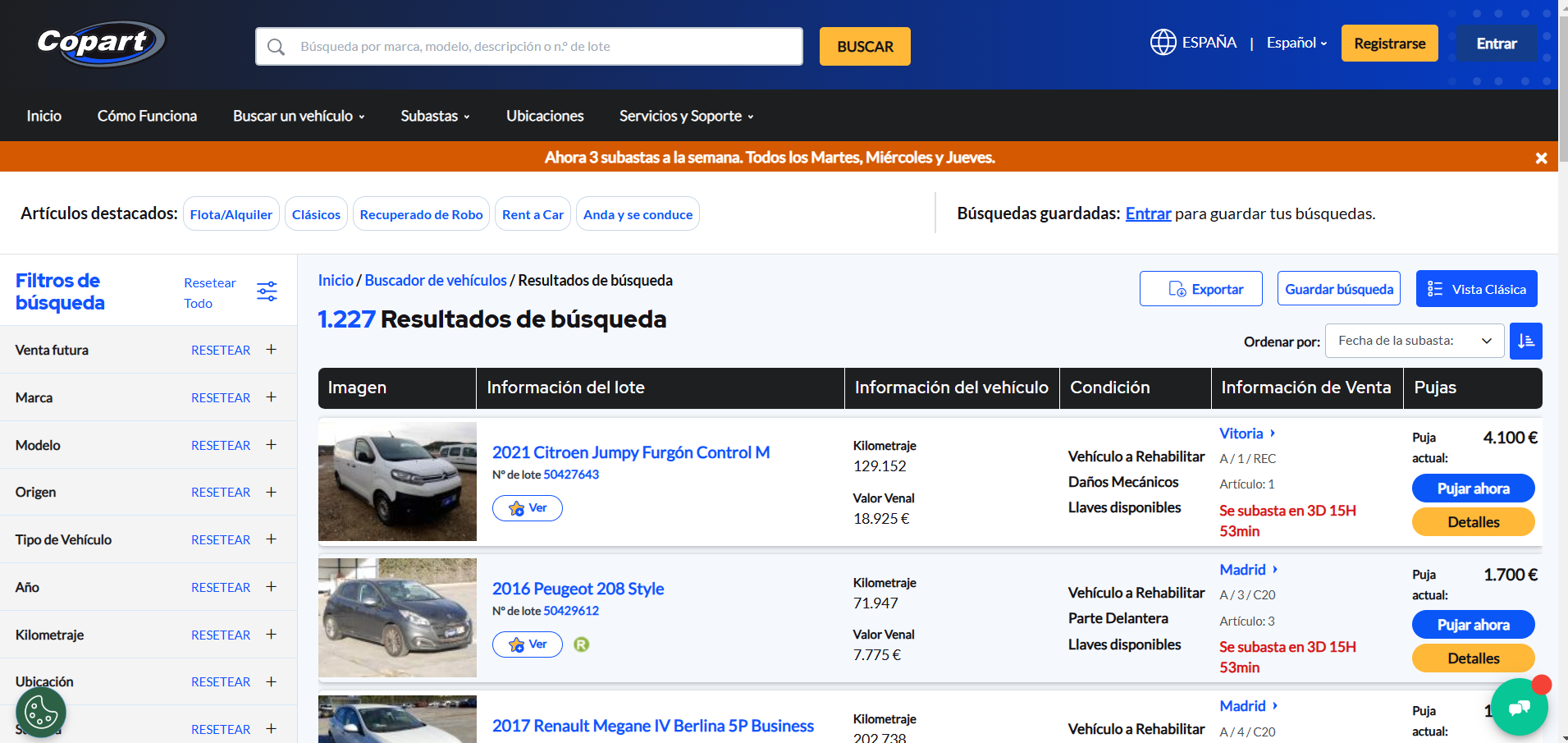The height and width of the screenshot is (743, 1568).
Task: Open the 2021 Citroen Jumpy Furgón title
Action: [x=630, y=452]
